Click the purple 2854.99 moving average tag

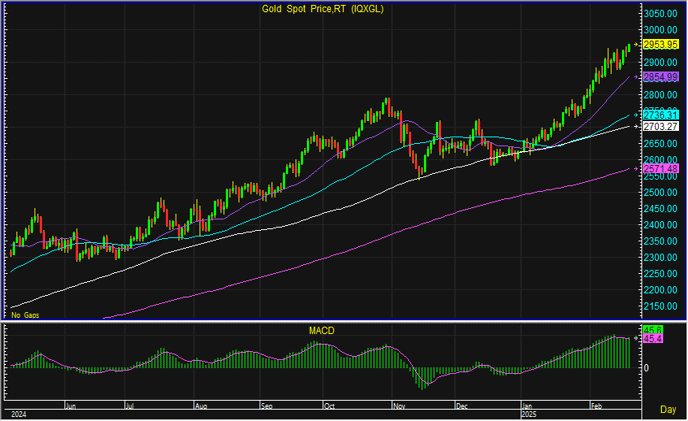[661, 77]
